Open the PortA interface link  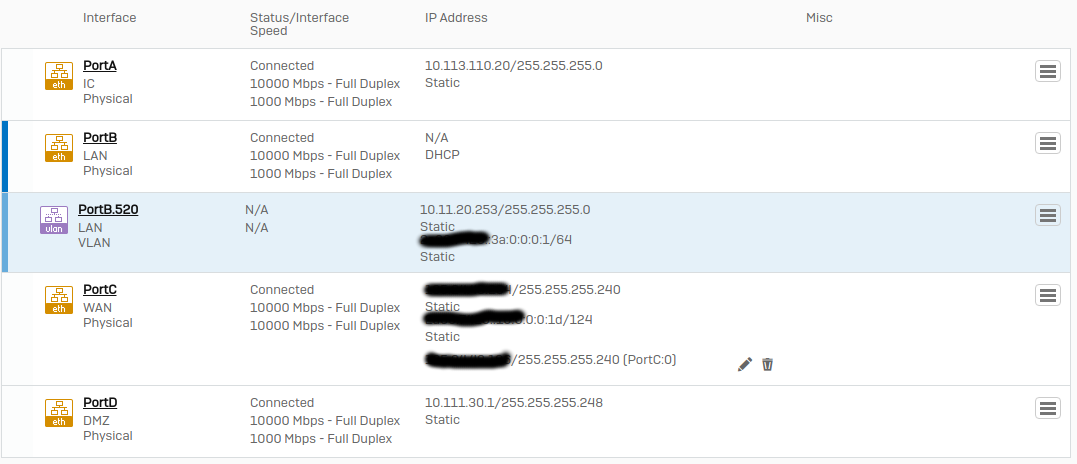pyautogui.click(x=100, y=66)
